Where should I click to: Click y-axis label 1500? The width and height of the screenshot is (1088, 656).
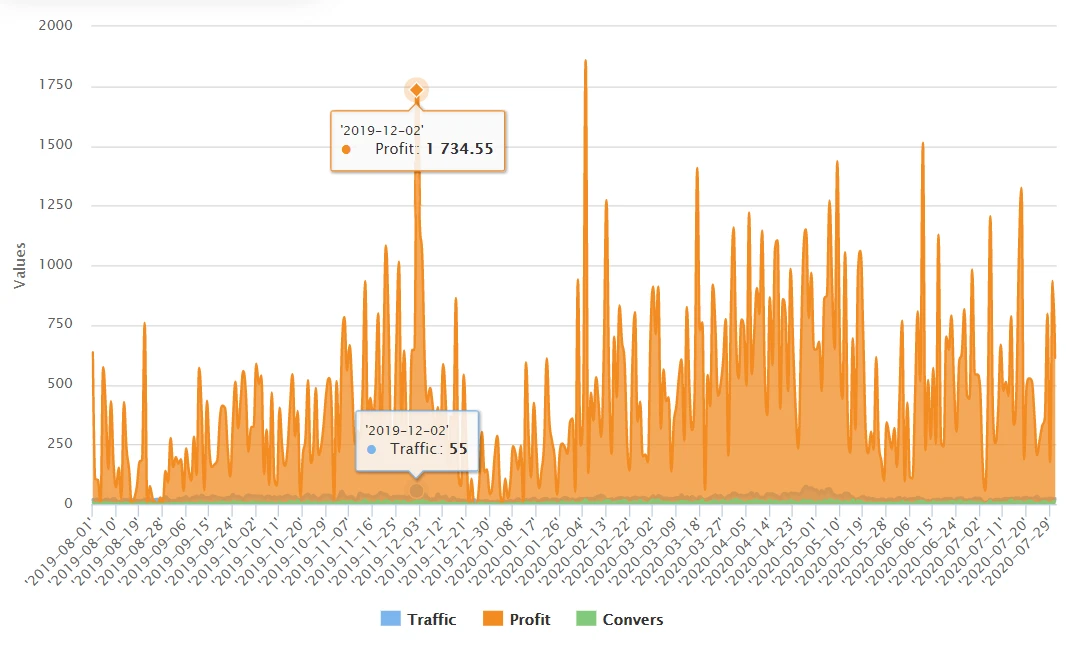[56, 144]
